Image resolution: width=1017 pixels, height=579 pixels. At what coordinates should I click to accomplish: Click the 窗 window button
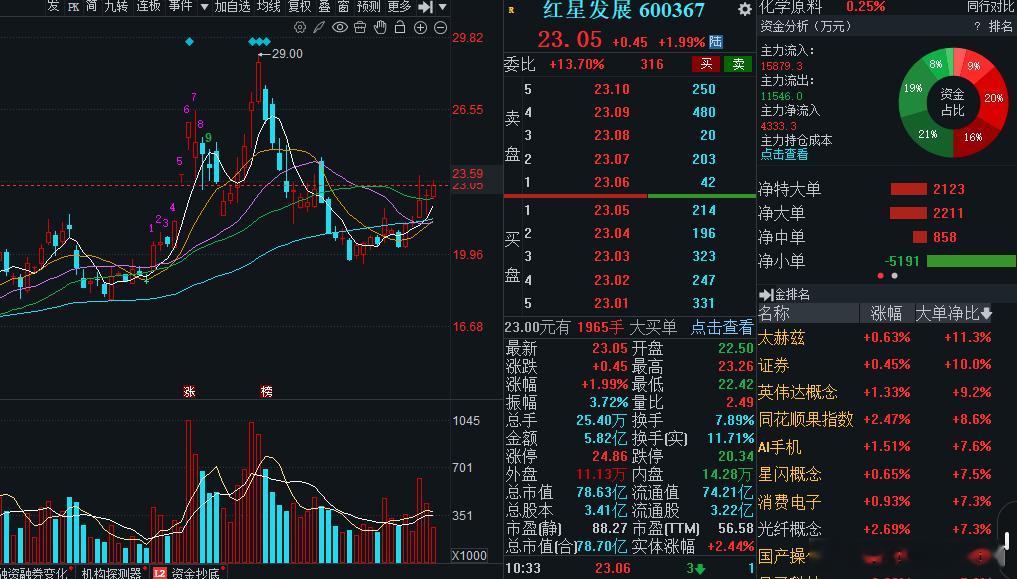pyautogui.click(x=343, y=6)
